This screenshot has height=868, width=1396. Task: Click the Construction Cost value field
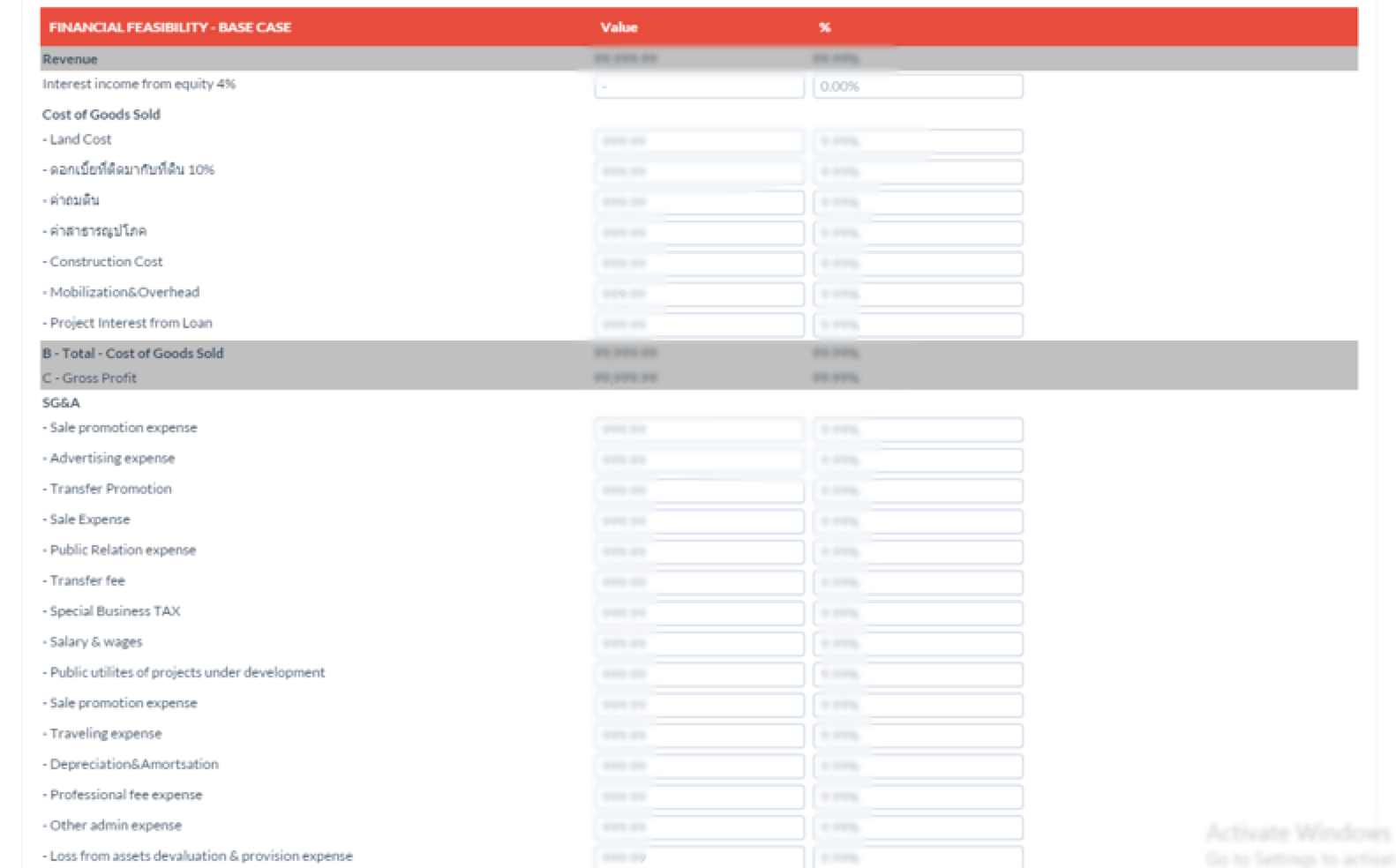point(699,264)
